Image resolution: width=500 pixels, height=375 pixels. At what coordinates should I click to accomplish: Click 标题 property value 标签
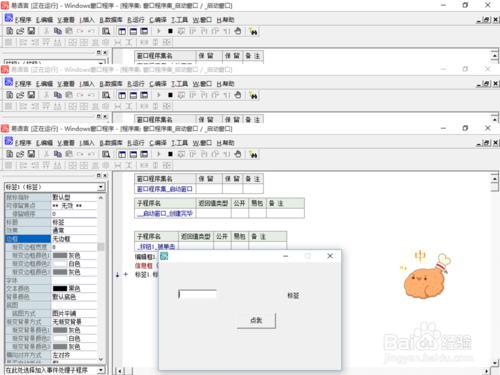tap(74, 222)
